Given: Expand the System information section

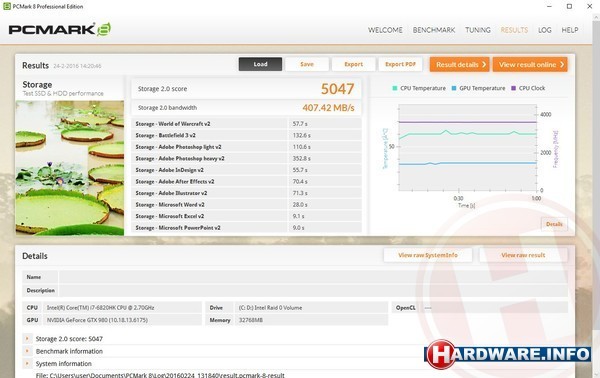Looking at the screenshot, I should (27, 363).
